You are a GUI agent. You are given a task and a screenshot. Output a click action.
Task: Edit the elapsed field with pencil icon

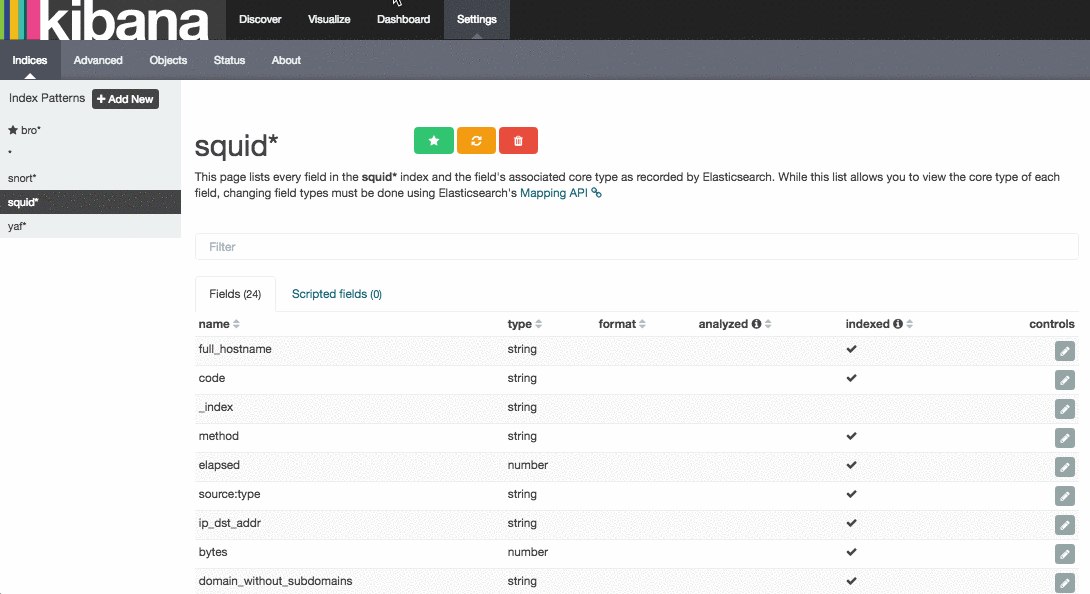pyautogui.click(x=1064, y=467)
